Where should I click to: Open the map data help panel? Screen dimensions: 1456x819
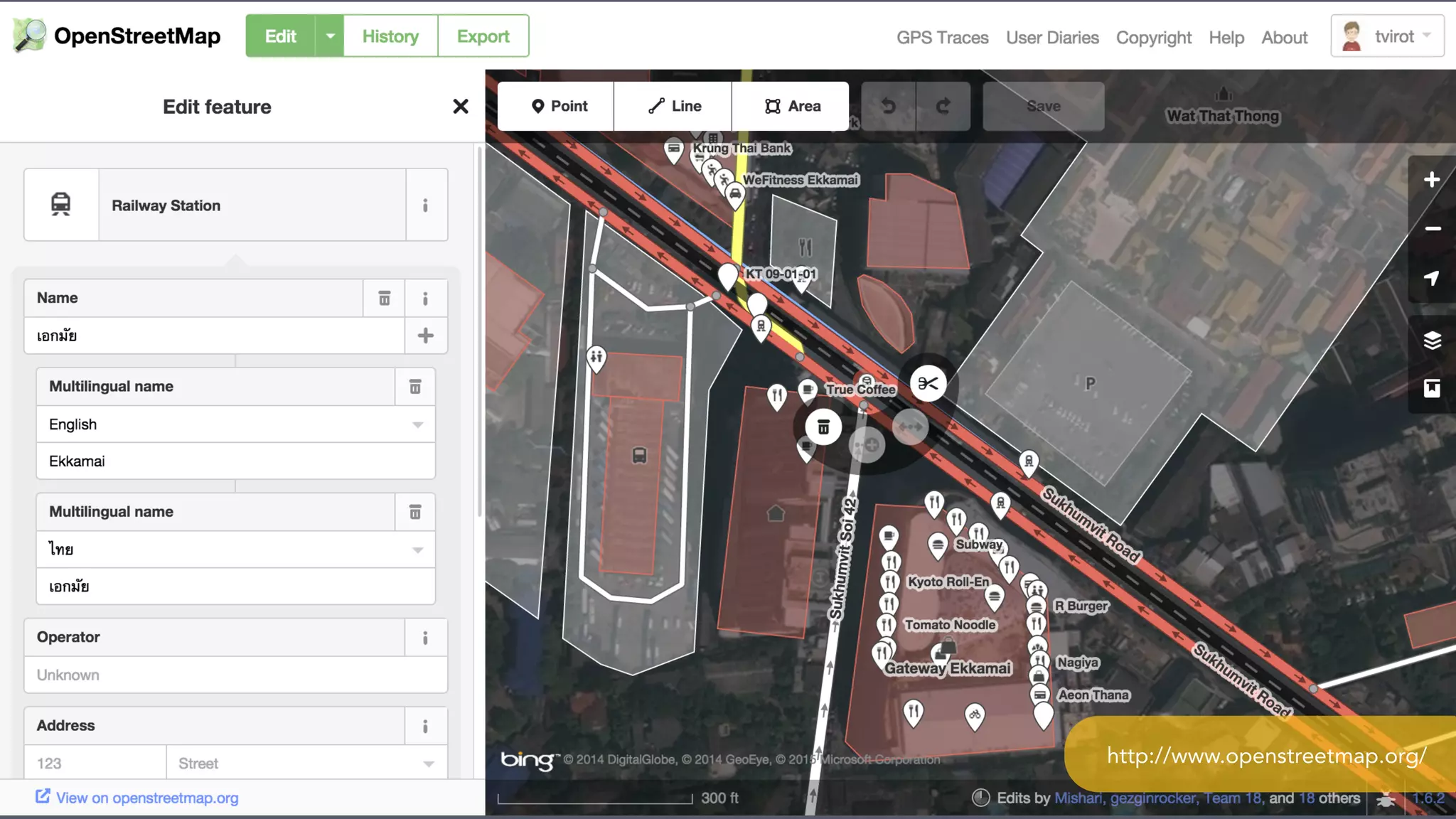click(x=1432, y=388)
